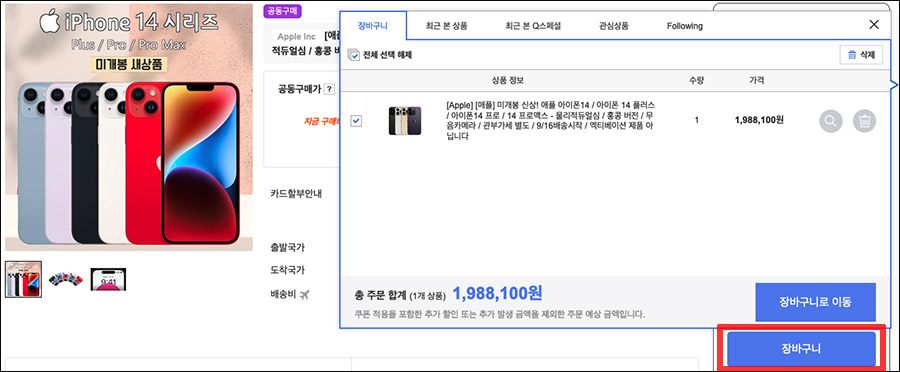Click the 총 주문 합계 total amount
900x372 pixels.
tap(497, 294)
